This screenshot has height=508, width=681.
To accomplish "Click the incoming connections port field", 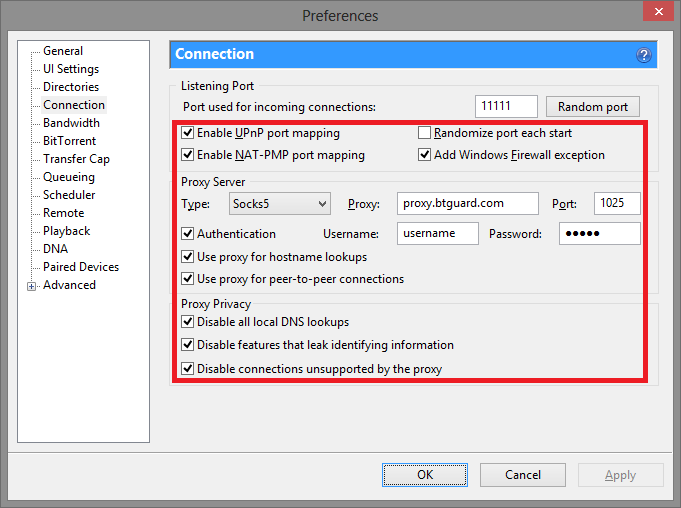I will click(506, 107).
